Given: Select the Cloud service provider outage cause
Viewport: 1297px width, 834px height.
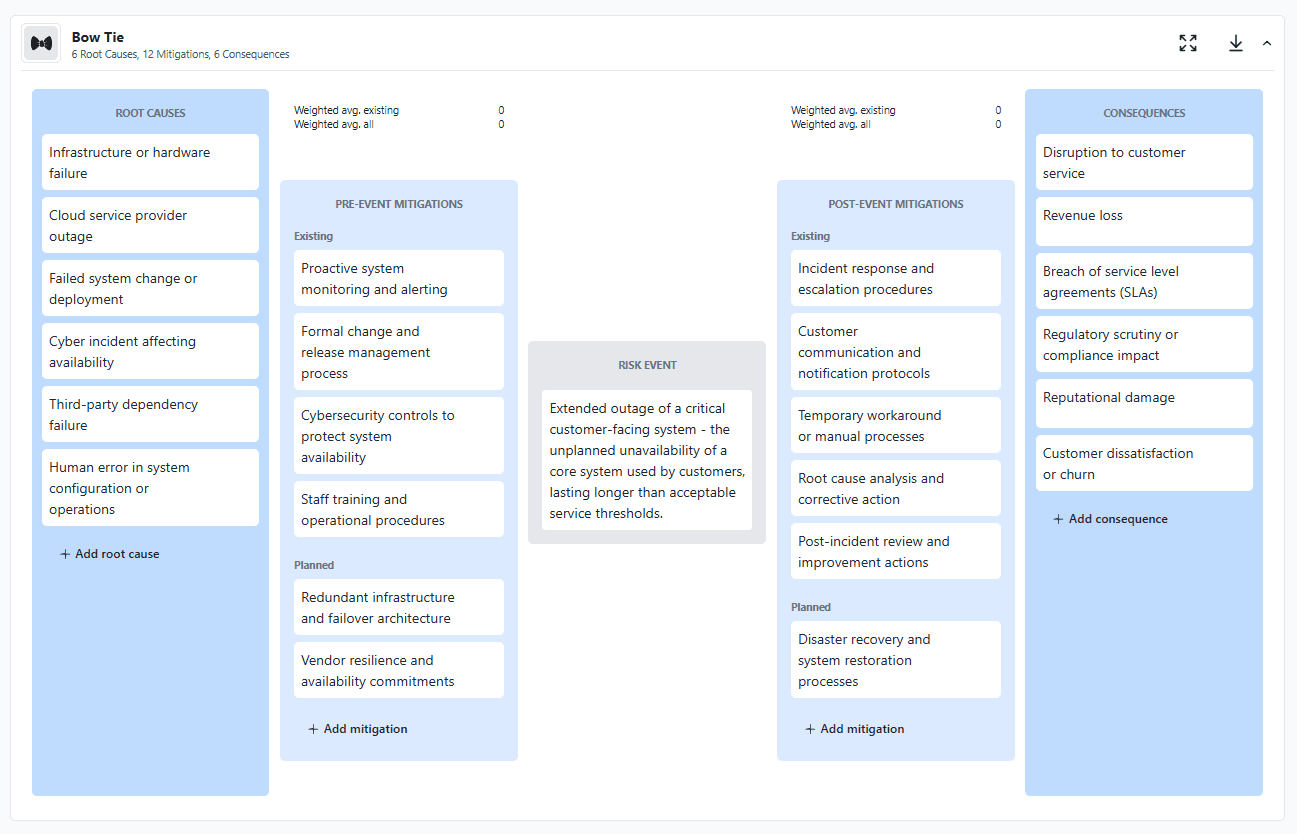Looking at the screenshot, I should point(150,225).
